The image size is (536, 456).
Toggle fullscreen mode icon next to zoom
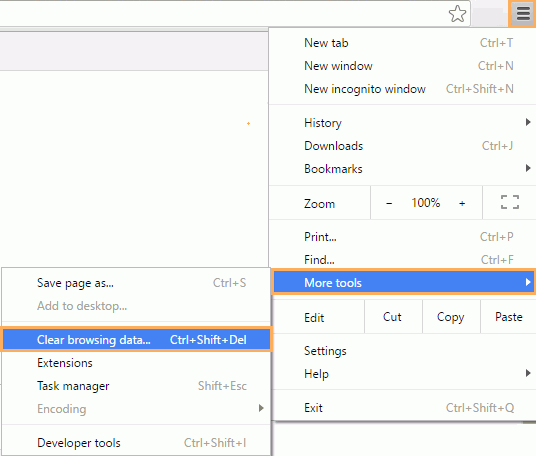pyautogui.click(x=510, y=202)
